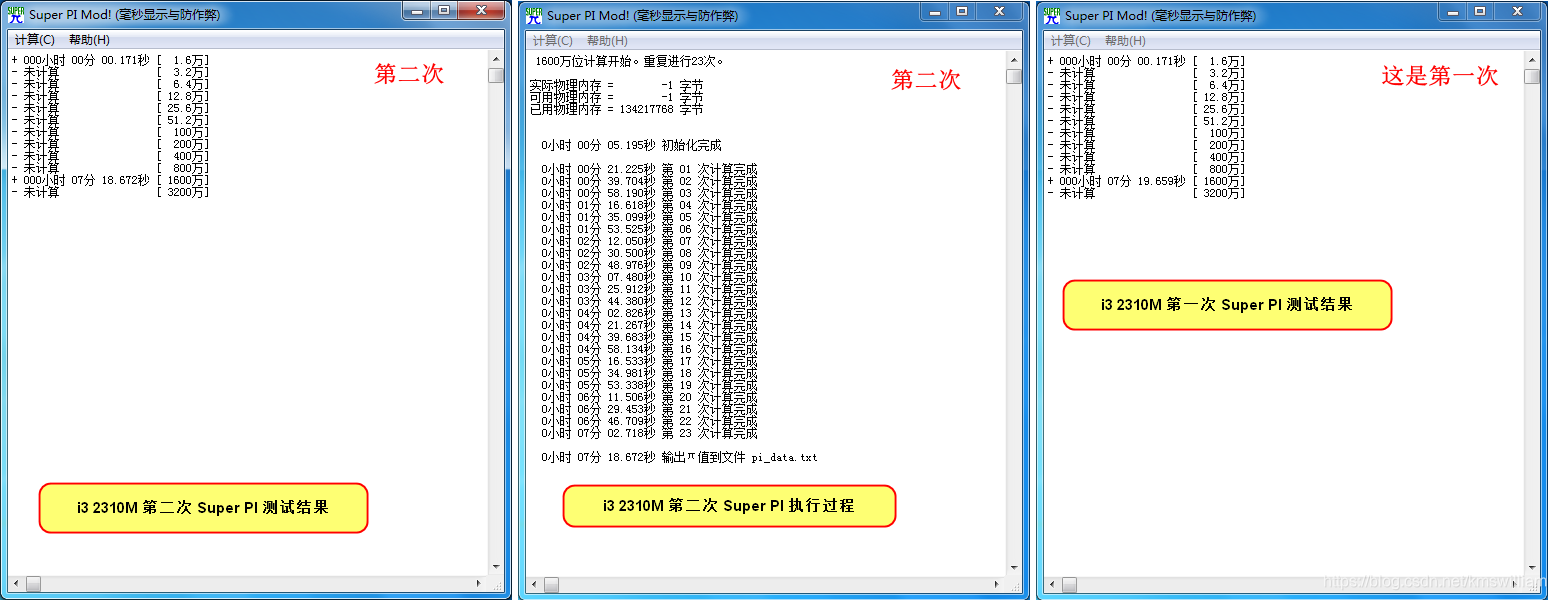The width and height of the screenshot is (1557, 600).
Task: Click '00分 05.195秒 初始化完成' line
Action: click(x=631, y=145)
